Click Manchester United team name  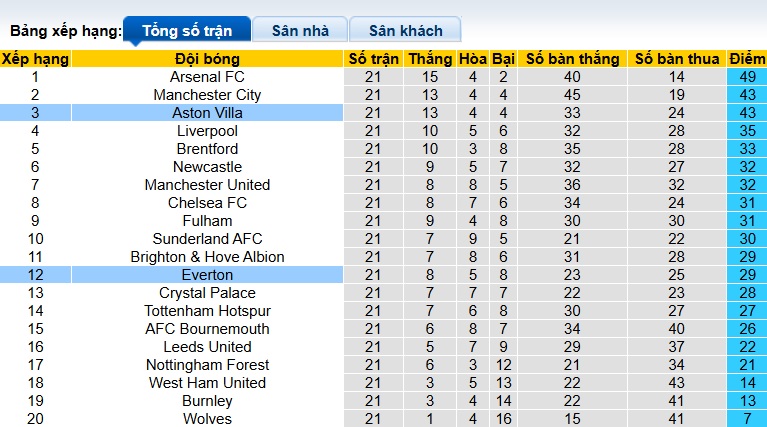click(207, 185)
